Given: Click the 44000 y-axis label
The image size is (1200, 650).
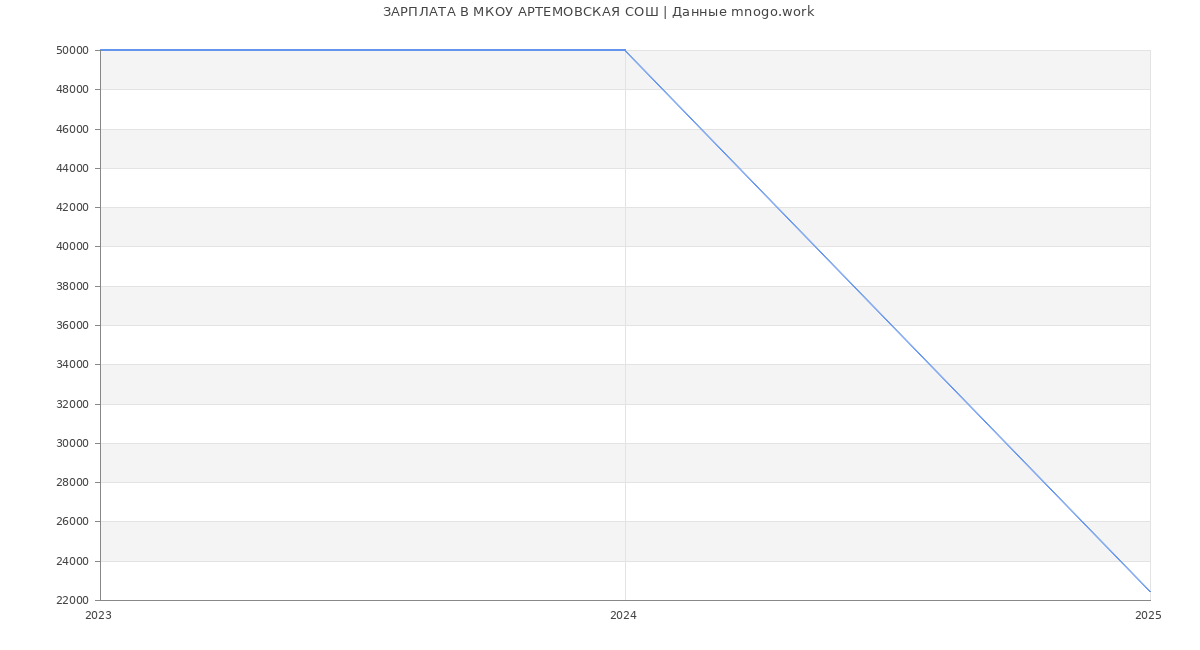Looking at the screenshot, I should coord(73,168).
